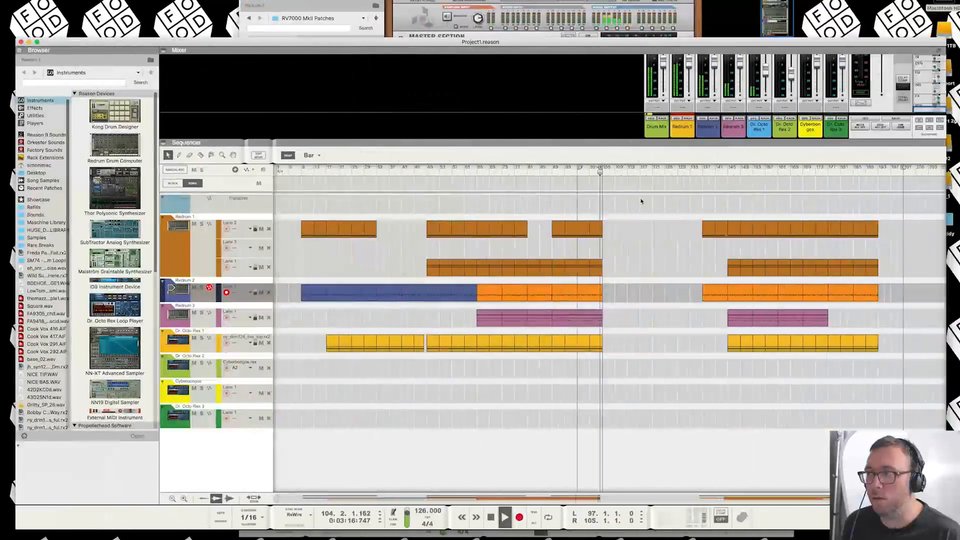The height and width of the screenshot is (540, 960).
Task: Go forward in Browser navigation
Action: click(34, 72)
